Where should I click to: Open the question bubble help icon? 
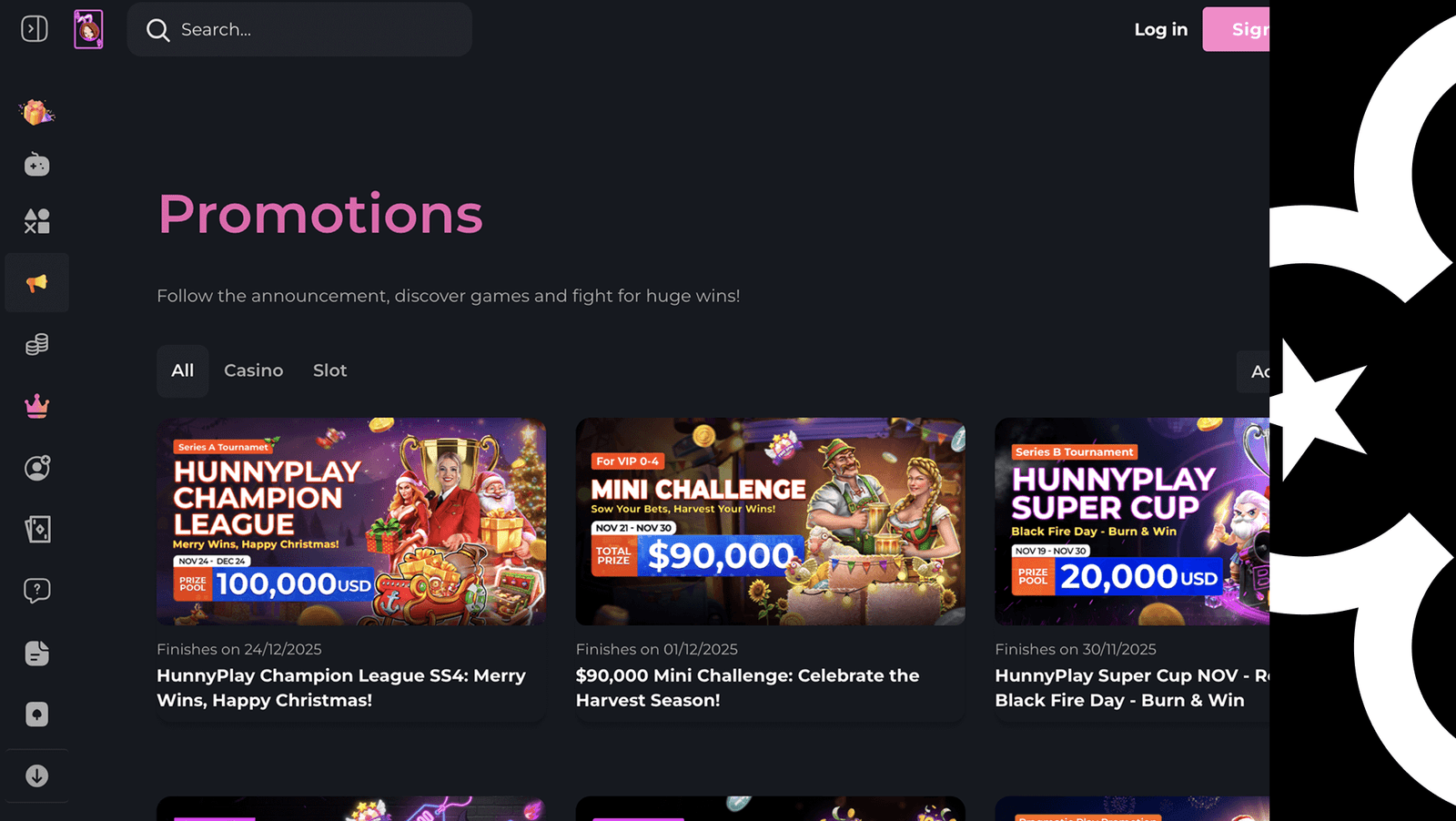click(36, 591)
